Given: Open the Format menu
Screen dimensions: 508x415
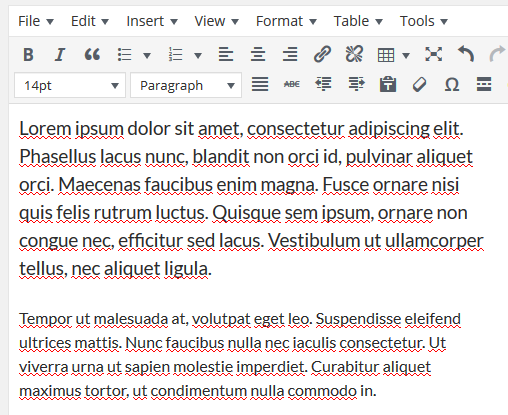Looking at the screenshot, I should click(x=286, y=21).
